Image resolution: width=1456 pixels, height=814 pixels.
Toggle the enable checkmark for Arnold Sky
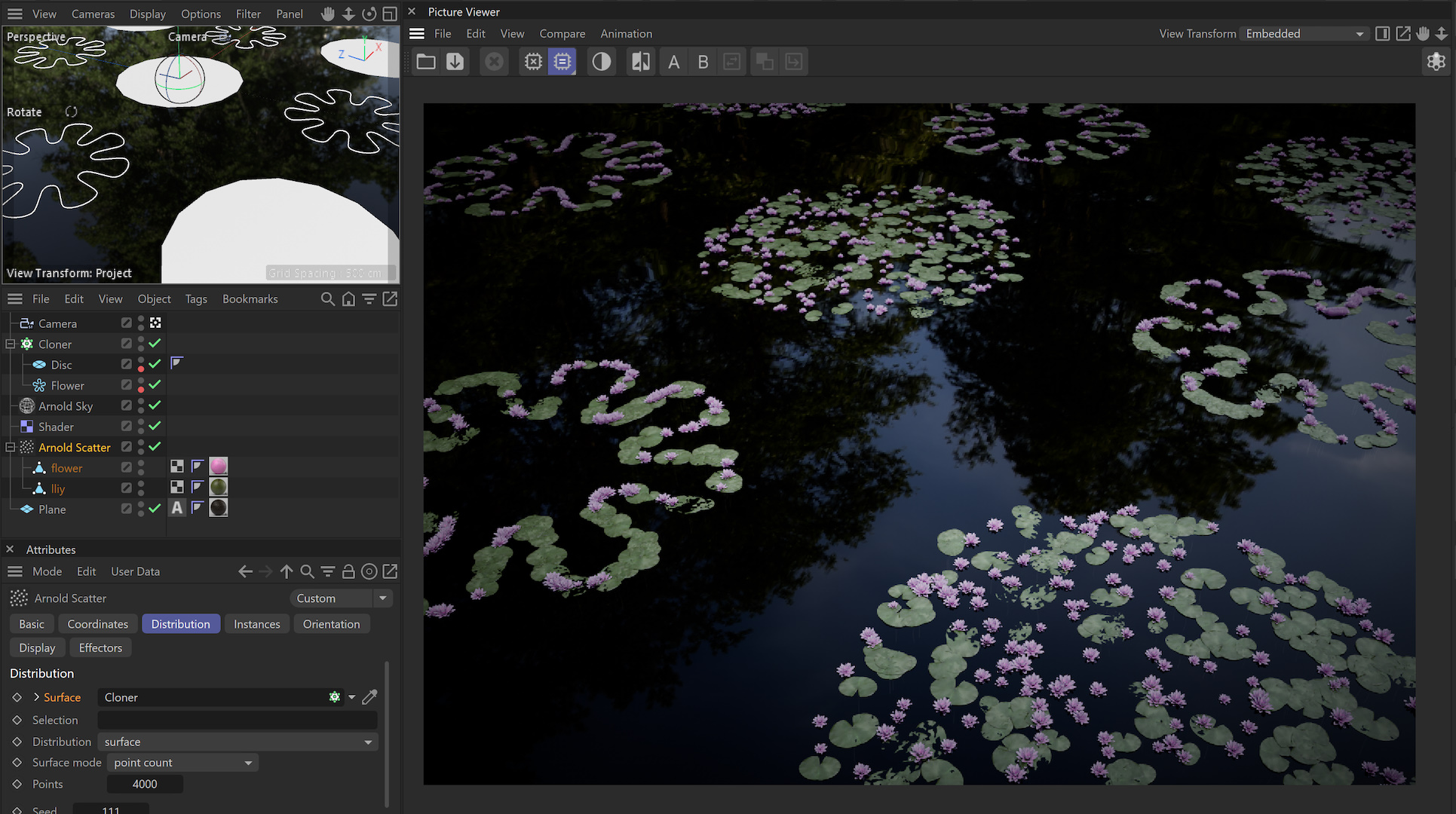(x=155, y=405)
